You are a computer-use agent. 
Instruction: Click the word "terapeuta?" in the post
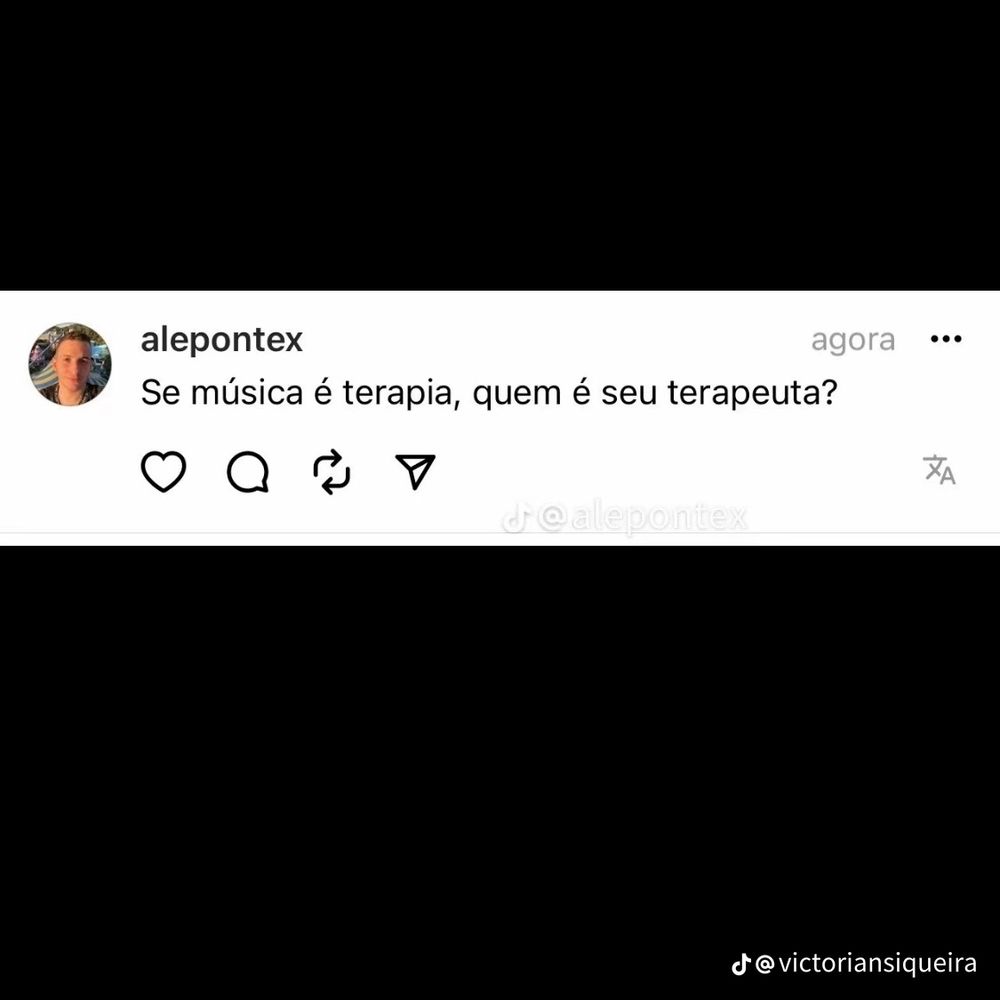(x=752, y=393)
